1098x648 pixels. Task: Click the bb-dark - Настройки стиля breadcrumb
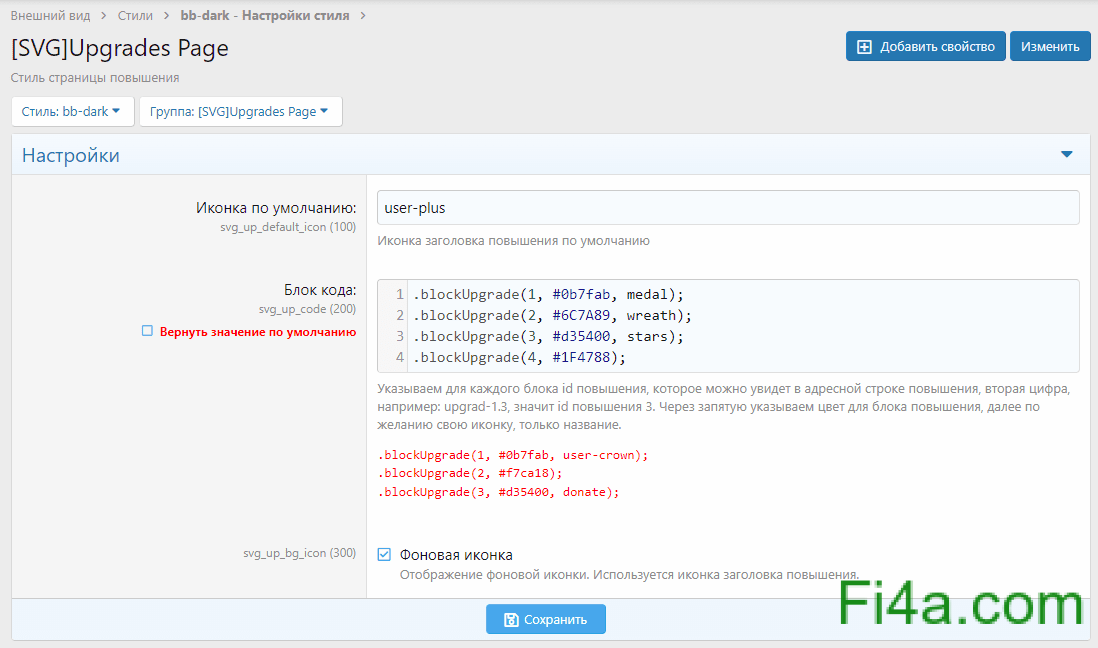pos(264,15)
